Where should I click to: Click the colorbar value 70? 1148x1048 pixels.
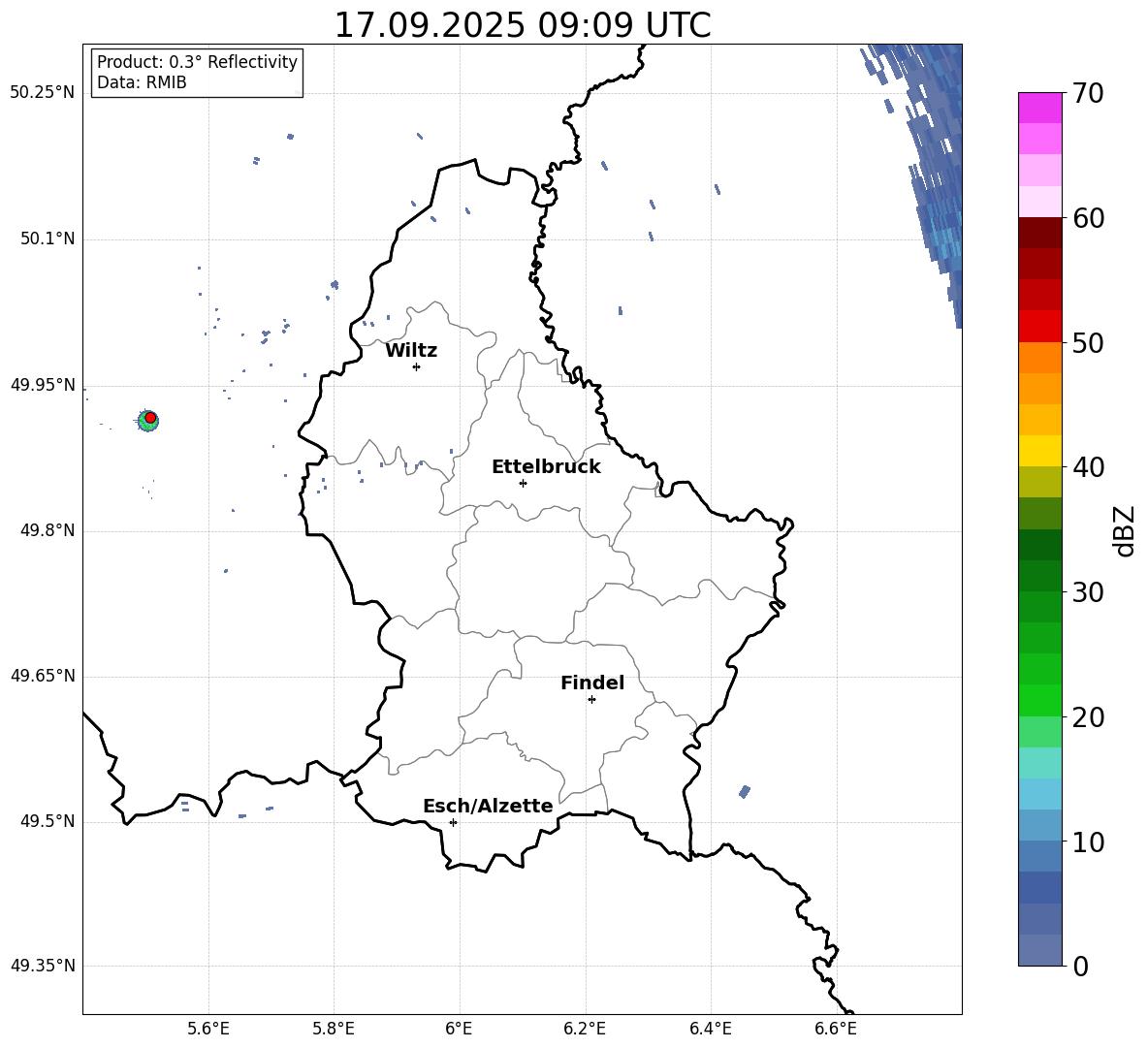pyautogui.click(x=1088, y=94)
